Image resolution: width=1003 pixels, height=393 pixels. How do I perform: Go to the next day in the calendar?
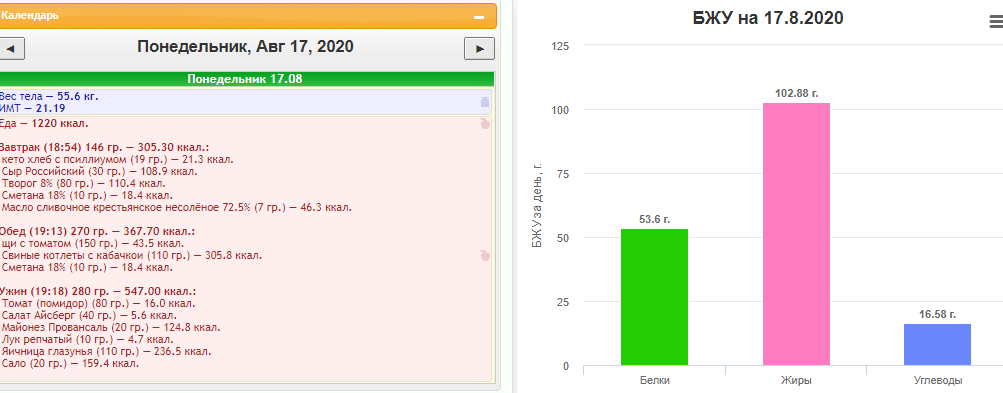479,49
